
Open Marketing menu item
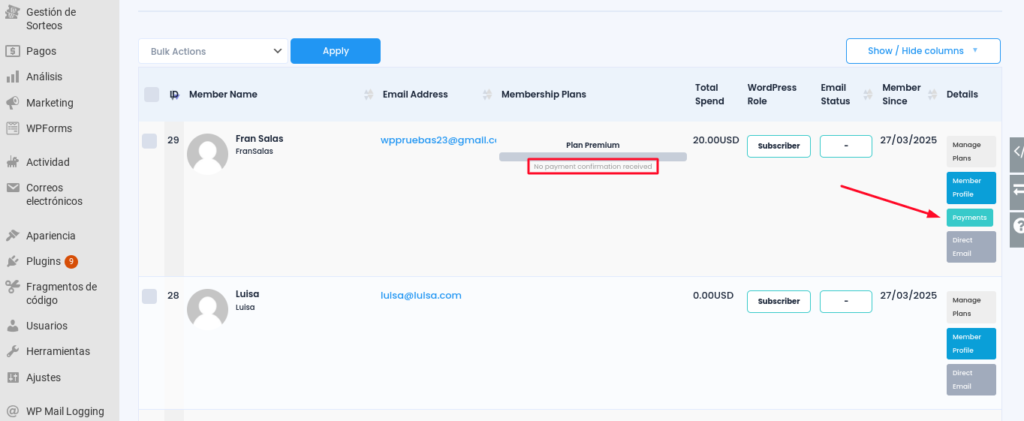click(x=50, y=102)
